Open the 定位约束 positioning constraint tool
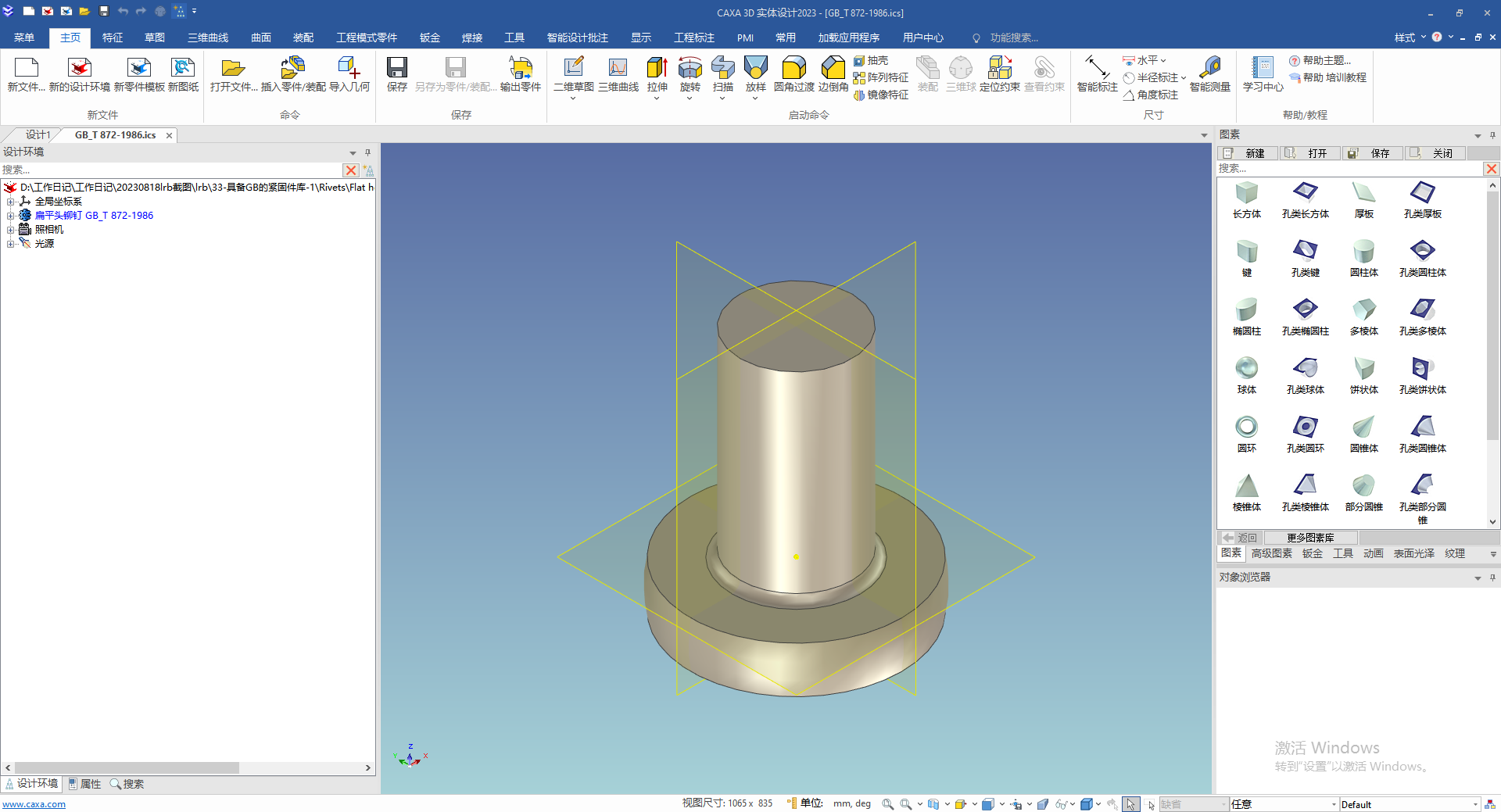Screen dimensions: 1501x812 [999, 74]
